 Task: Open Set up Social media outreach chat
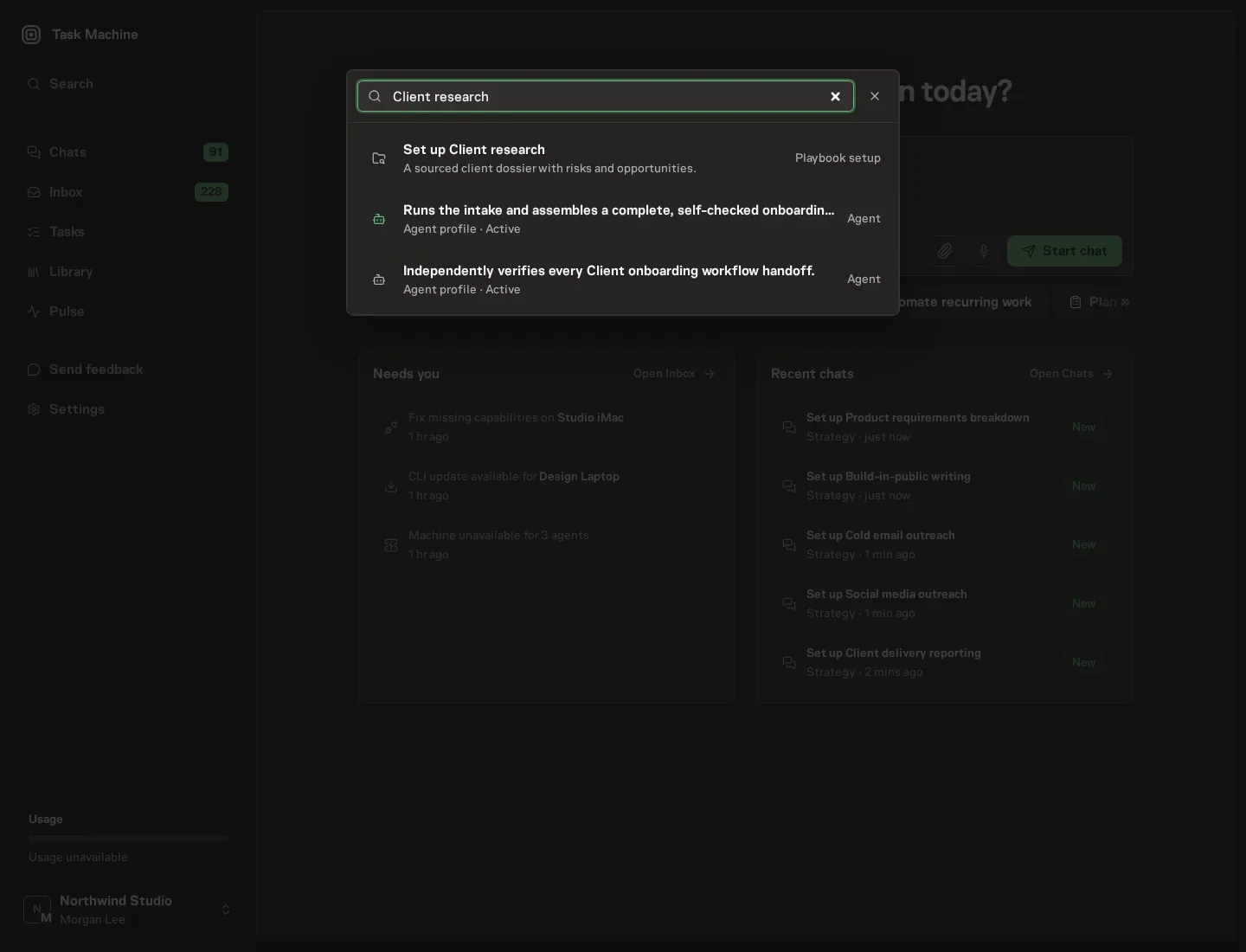coord(945,604)
